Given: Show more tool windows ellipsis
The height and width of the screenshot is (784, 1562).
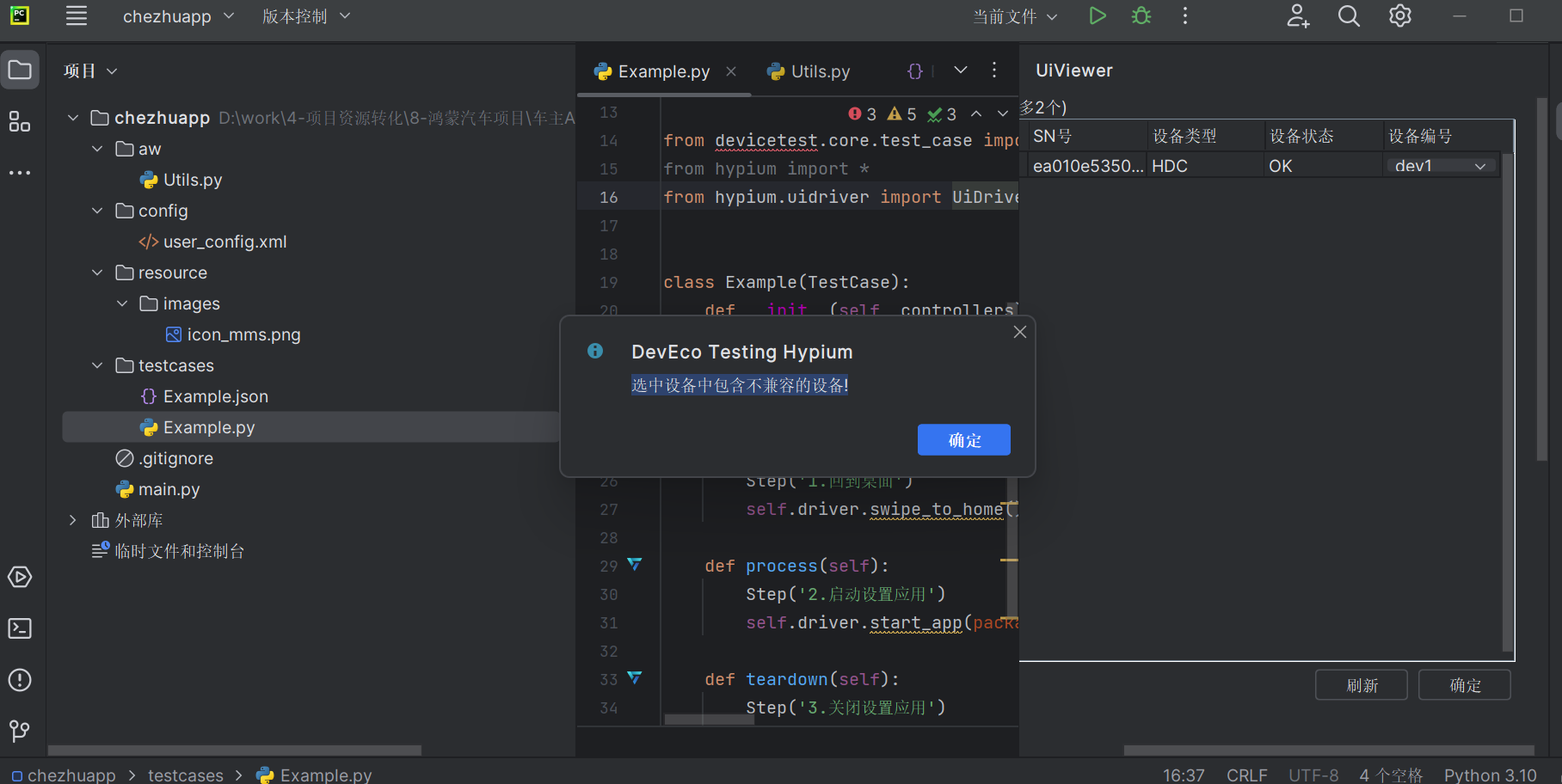Looking at the screenshot, I should tap(20, 173).
